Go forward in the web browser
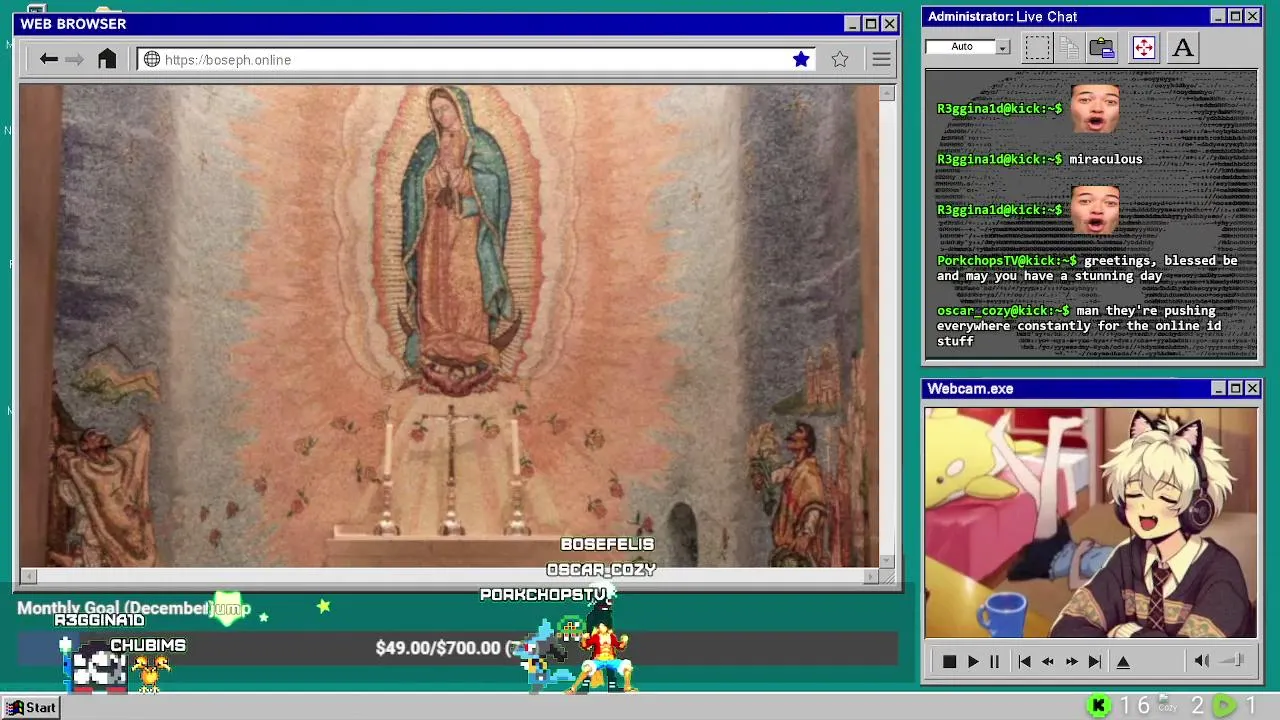Screen dimensions: 1280x720 click(x=75, y=59)
